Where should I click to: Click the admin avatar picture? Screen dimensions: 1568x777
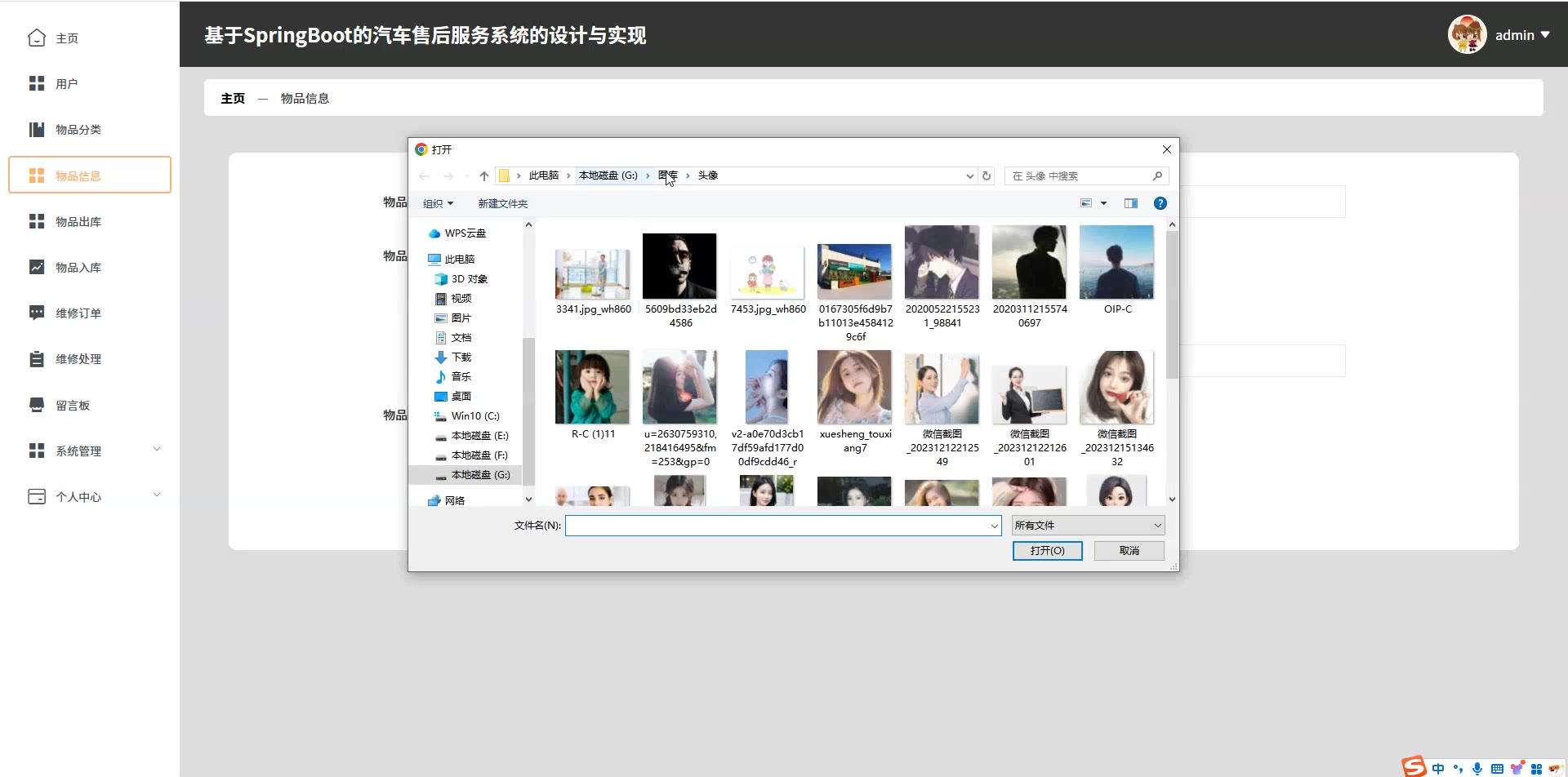pyautogui.click(x=1467, y=34)
